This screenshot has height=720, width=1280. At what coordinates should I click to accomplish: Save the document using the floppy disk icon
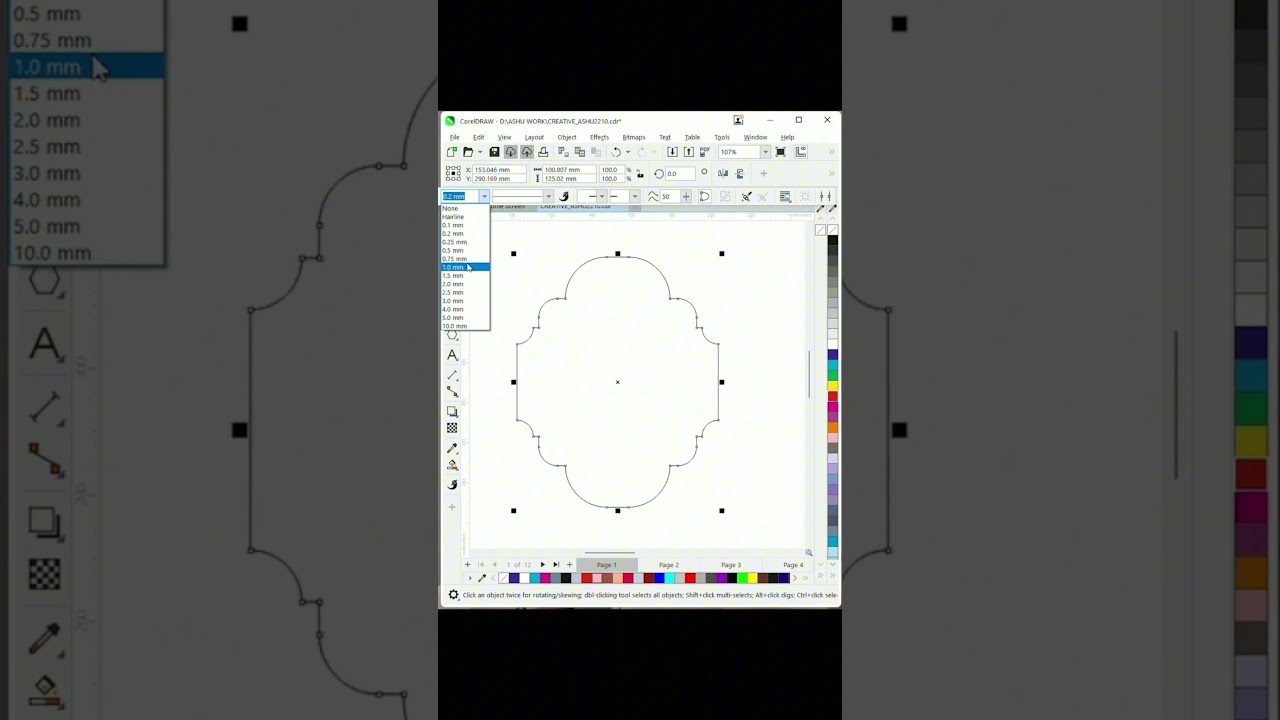tap(494, 152)
